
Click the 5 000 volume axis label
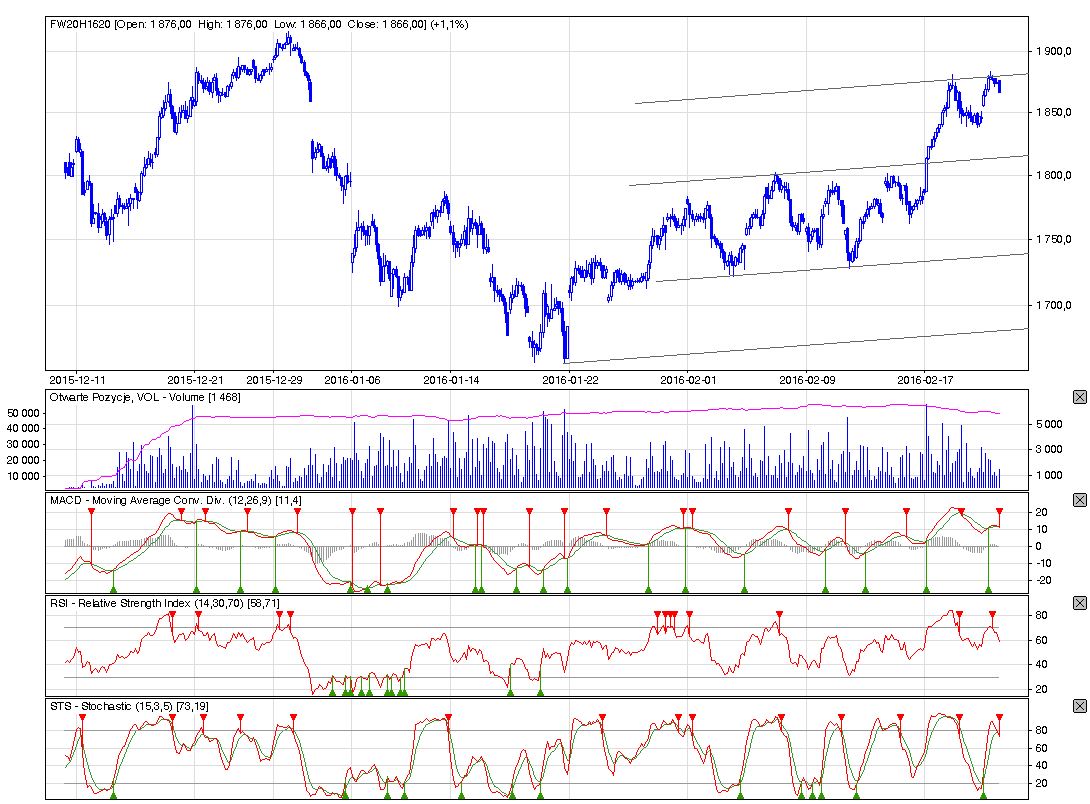click(x=1049, y=424)
